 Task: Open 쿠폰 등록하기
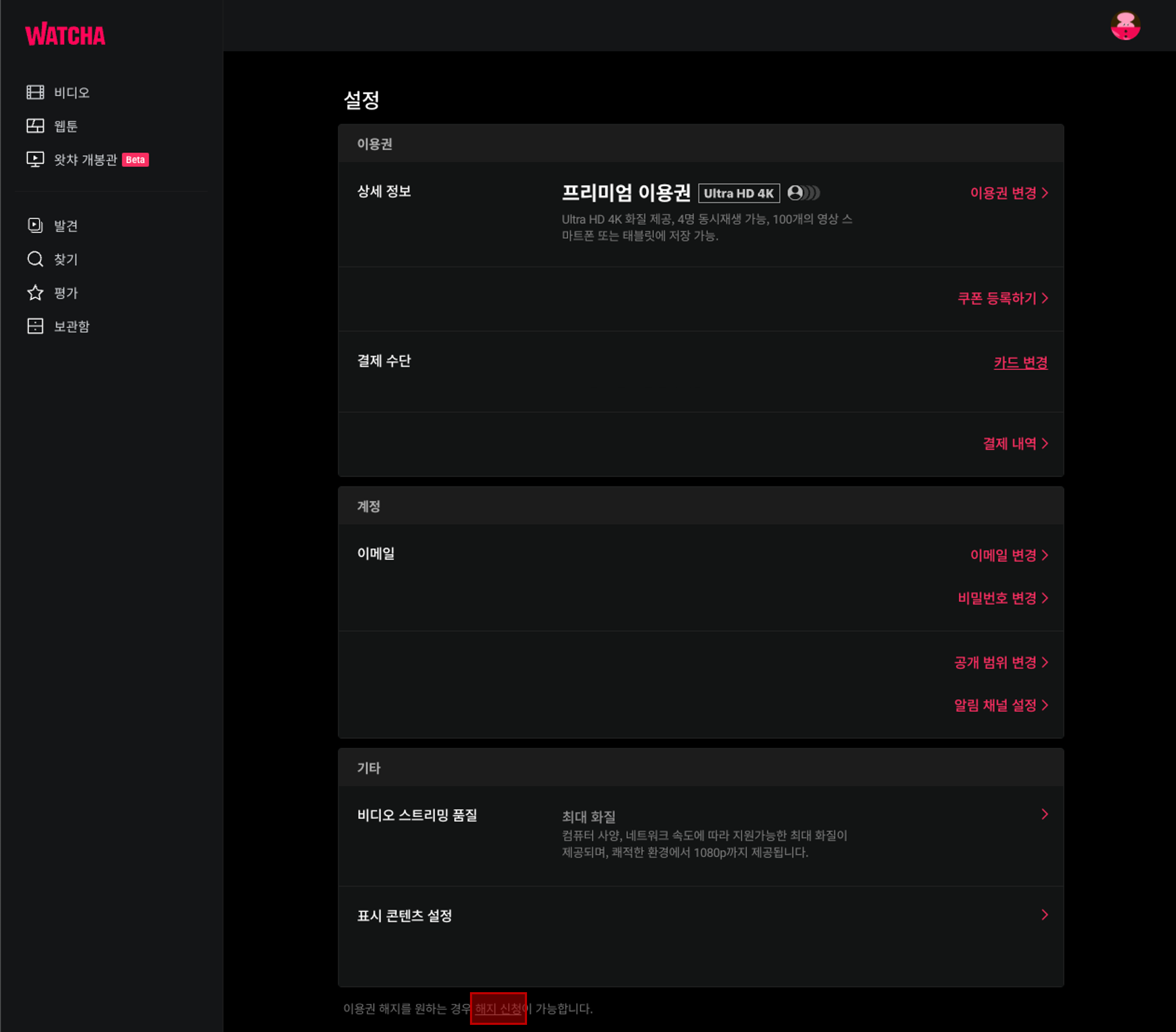[x=1002, y=298]
